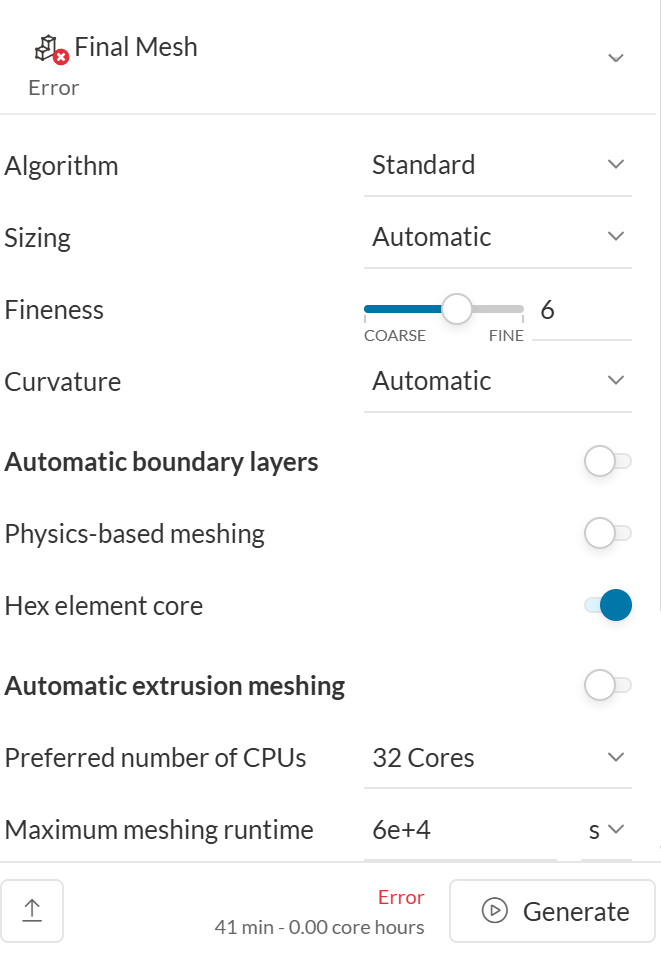
Task: Open the Sizing dropdown
Action: [x=497, y=237]
